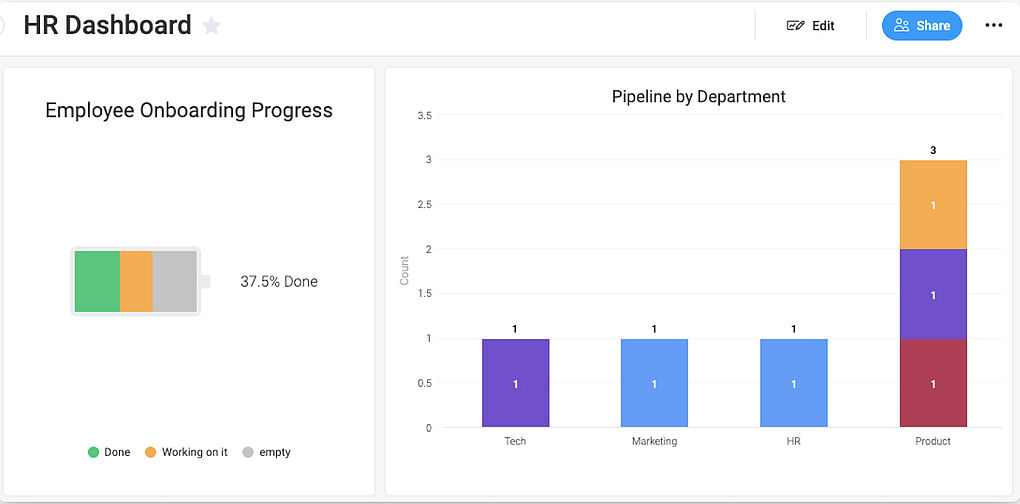Click the blue Share button

coord(921,26)
